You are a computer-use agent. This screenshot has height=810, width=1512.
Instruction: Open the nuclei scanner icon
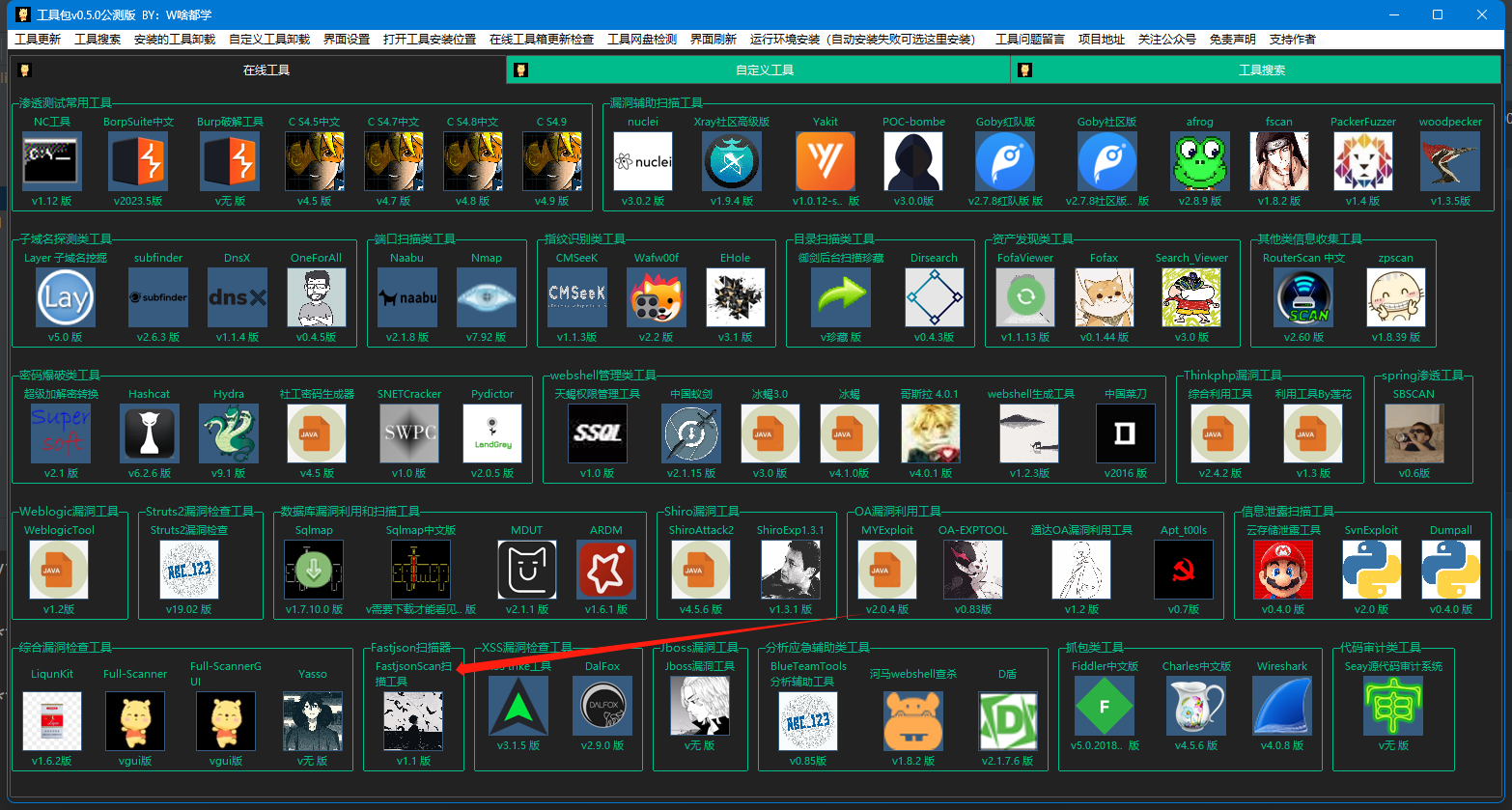643,161
